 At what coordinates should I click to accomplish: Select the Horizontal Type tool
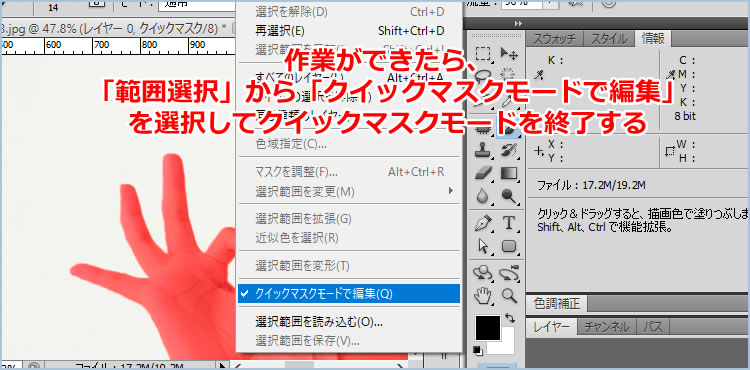coord(509,223)
